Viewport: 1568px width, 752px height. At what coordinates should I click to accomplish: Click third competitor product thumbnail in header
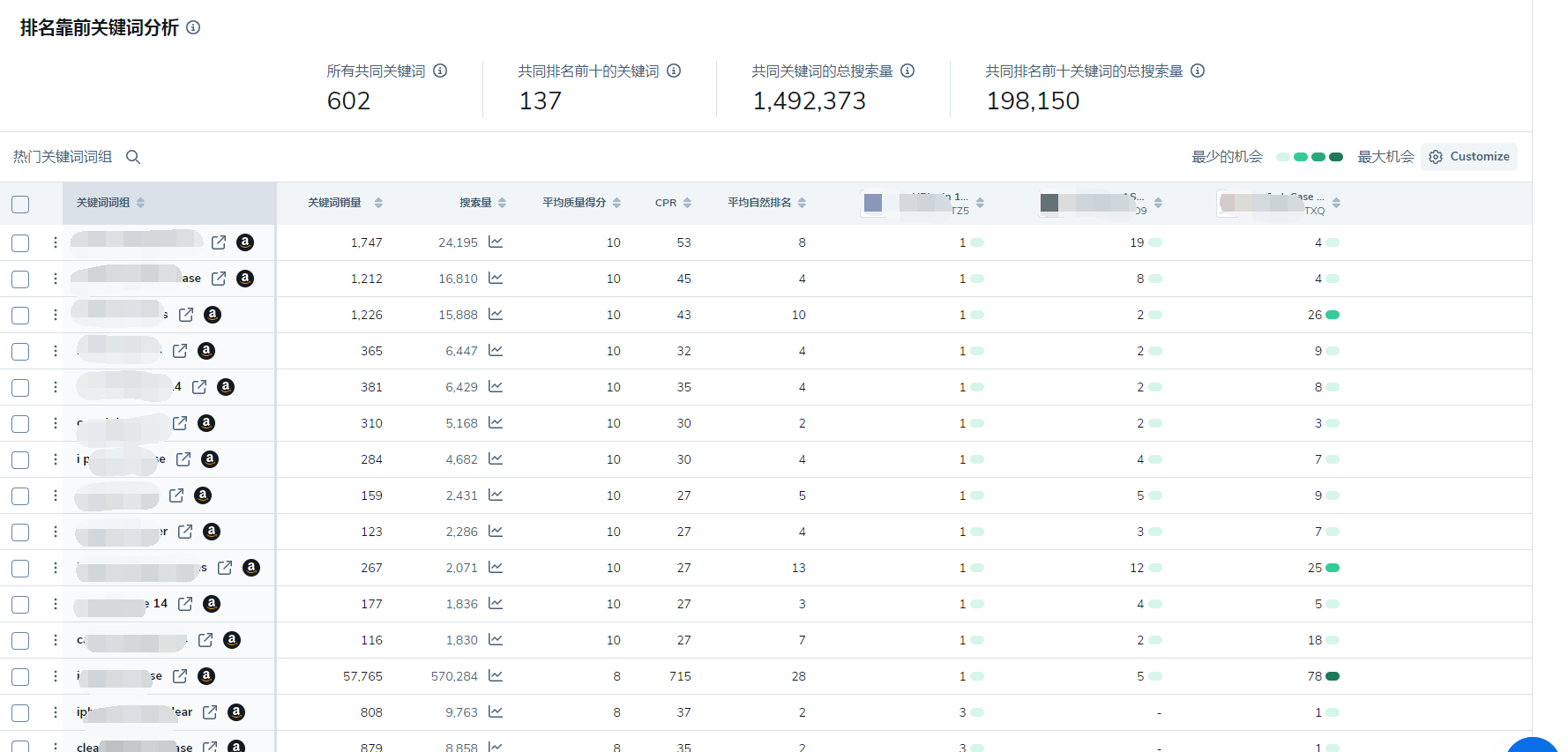tap(1228, 203)
